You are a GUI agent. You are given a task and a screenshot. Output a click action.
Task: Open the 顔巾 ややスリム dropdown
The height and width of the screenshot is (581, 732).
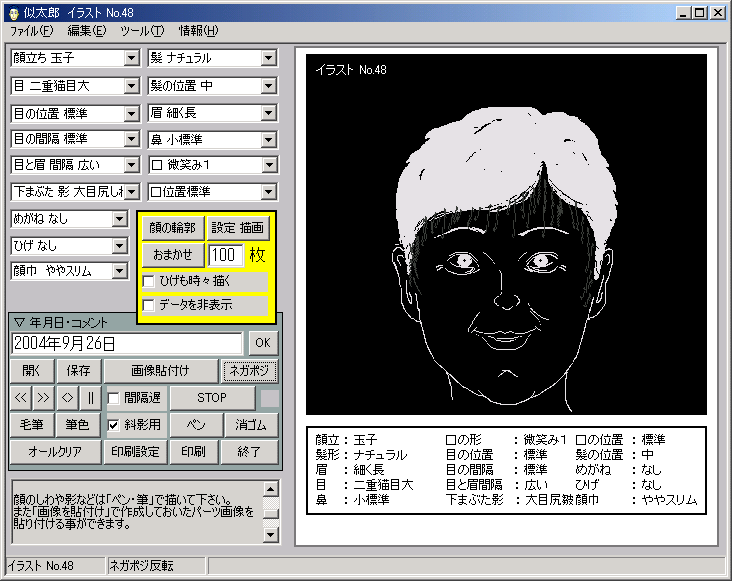click(120, 271)
